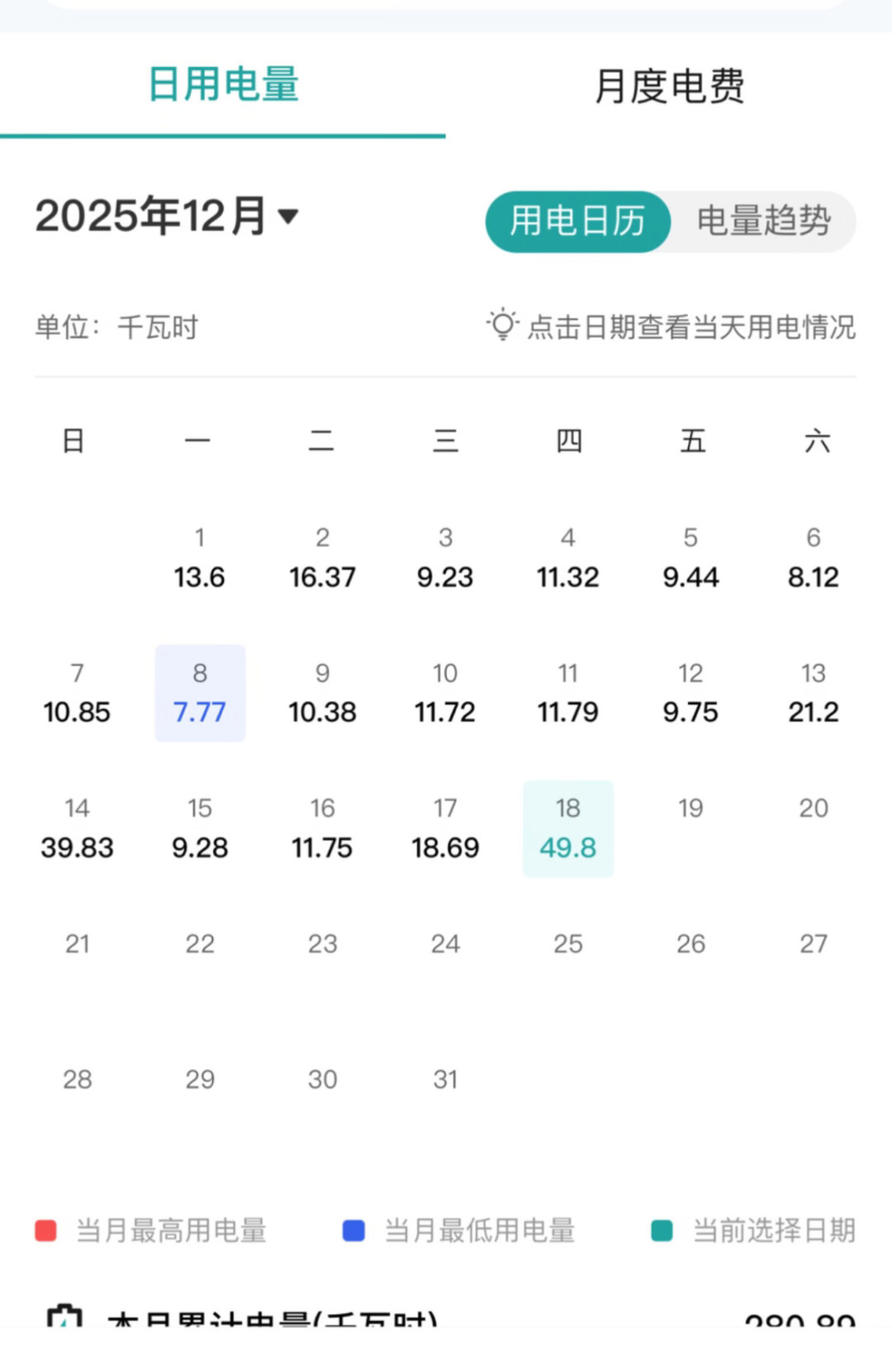
Task: Tap the 当月最高用电量 legend label
Action: pos(171,1231)
